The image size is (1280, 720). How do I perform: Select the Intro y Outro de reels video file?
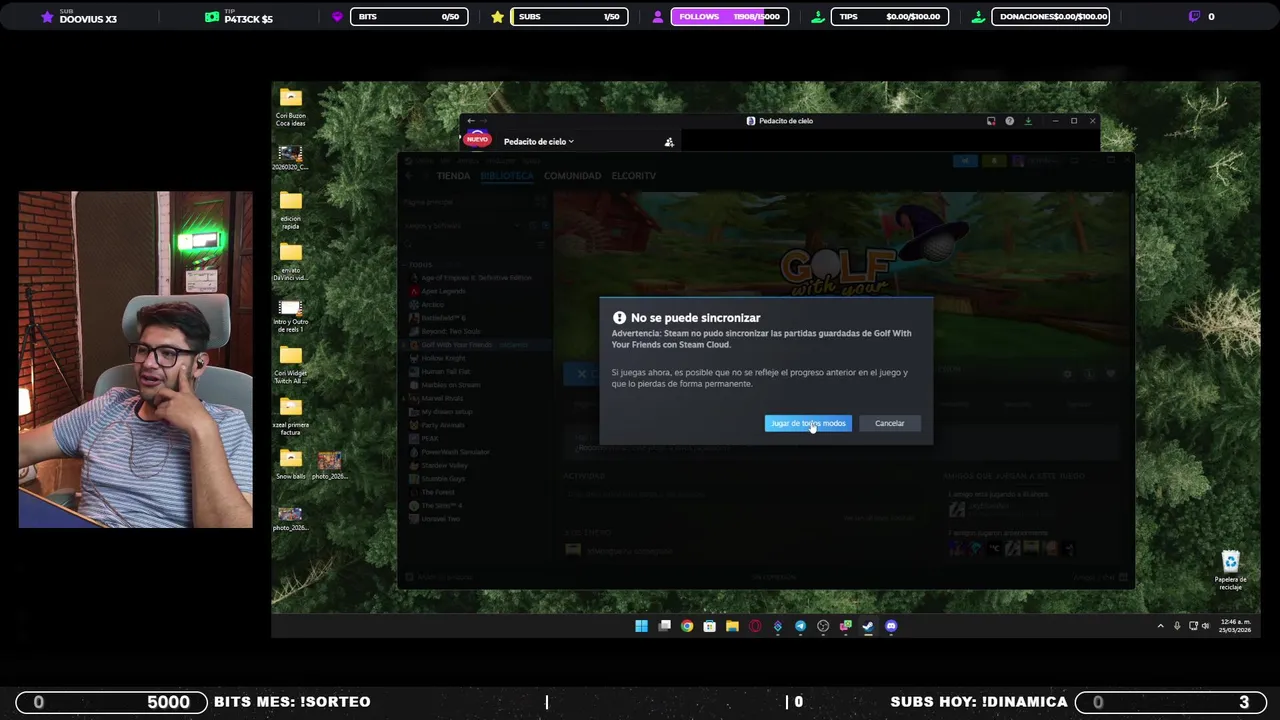[x=291, y=315]
